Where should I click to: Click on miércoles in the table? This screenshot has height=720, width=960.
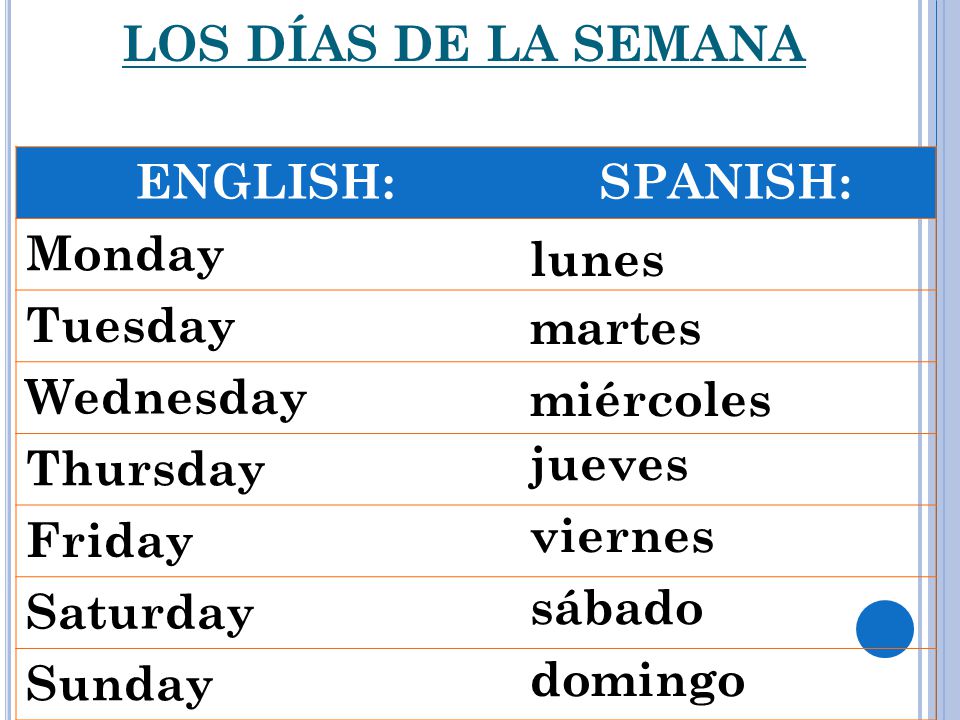click(x=650, y=399)
